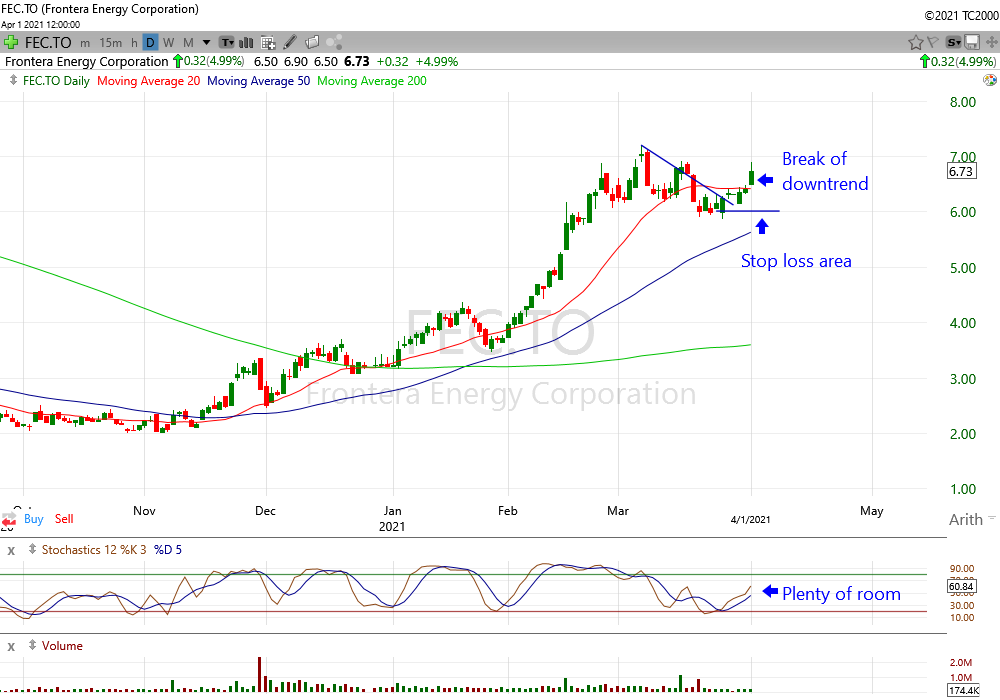Click the red Sell link
Image resolution: width=1000 pixels, height=700 pixels.
click(x=64, y=519)
